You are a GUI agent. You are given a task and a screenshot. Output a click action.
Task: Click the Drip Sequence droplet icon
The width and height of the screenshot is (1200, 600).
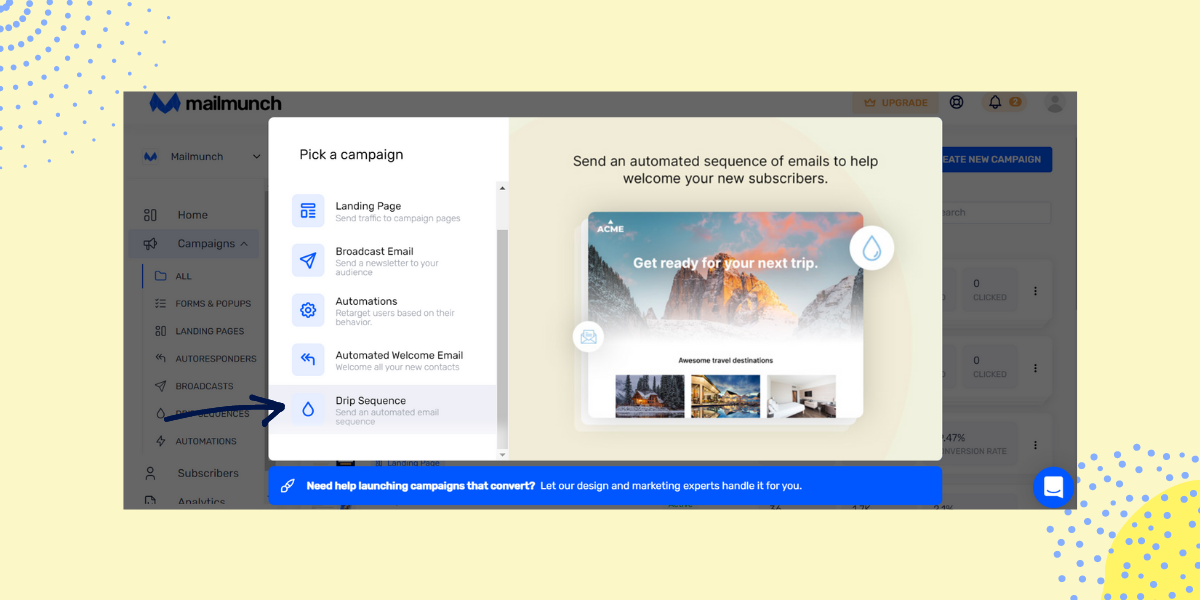pos(308,409)
